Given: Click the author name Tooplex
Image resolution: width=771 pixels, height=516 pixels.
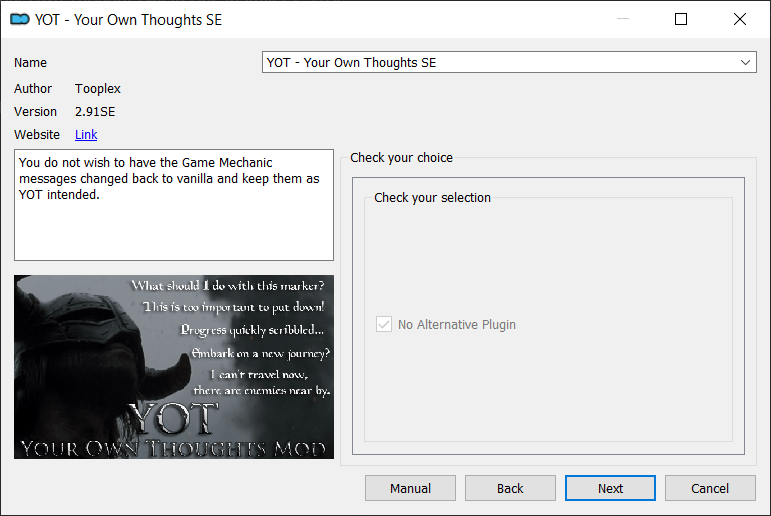Looking at the screenshot, I should pos(98,89).
